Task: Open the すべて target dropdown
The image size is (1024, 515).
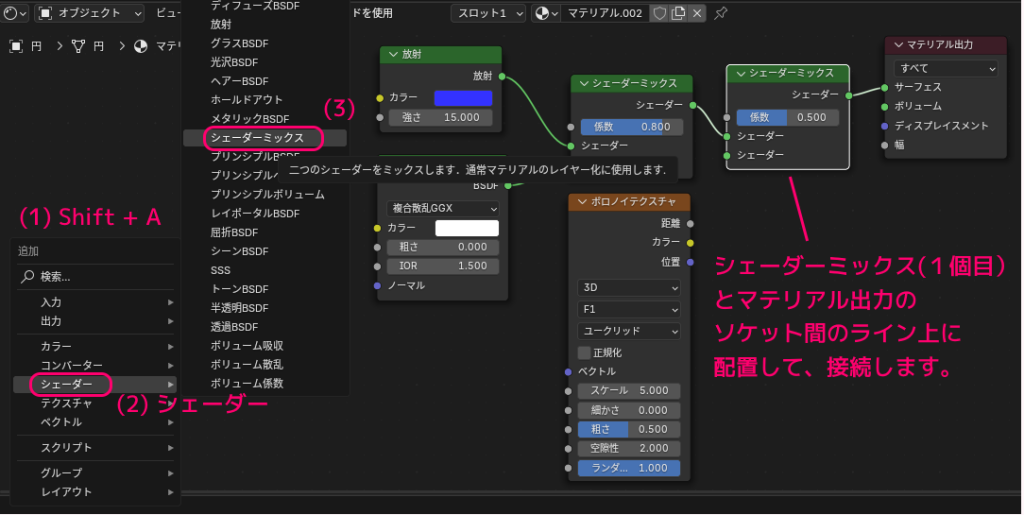Action: [x=945, y=68]
